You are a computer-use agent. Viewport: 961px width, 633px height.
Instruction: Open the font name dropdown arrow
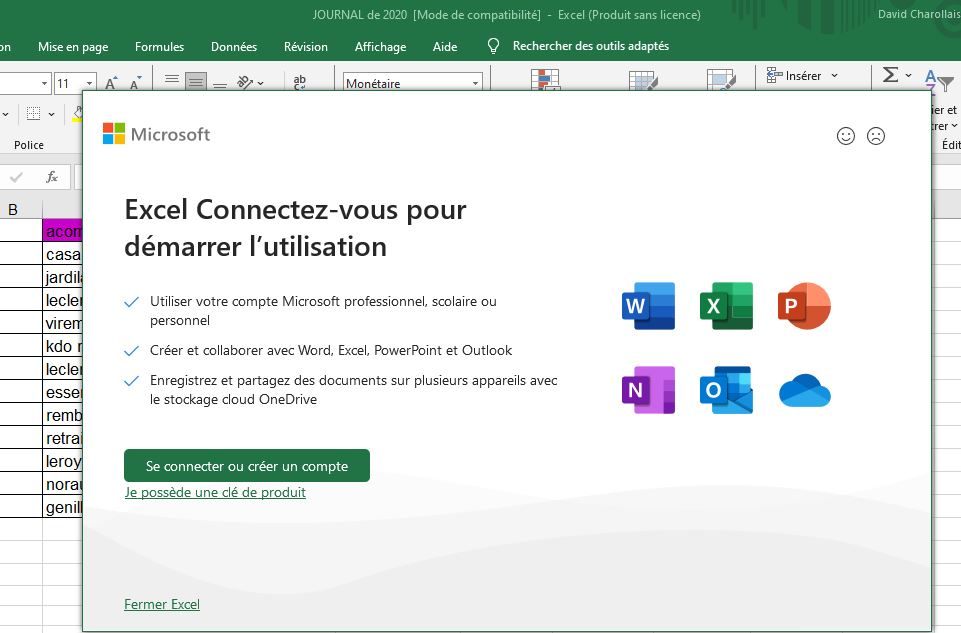pyautogui.click(x=44, y=83)
